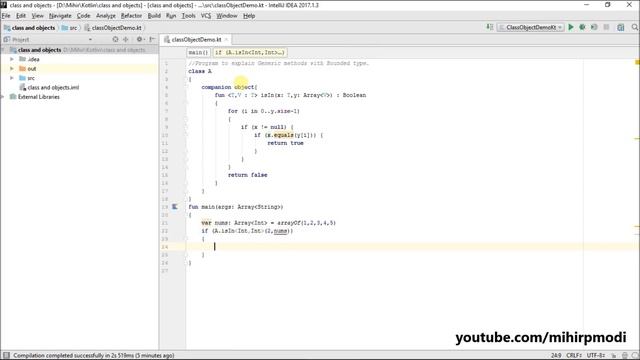Click line number 19 in the gutter

[165, 207]
